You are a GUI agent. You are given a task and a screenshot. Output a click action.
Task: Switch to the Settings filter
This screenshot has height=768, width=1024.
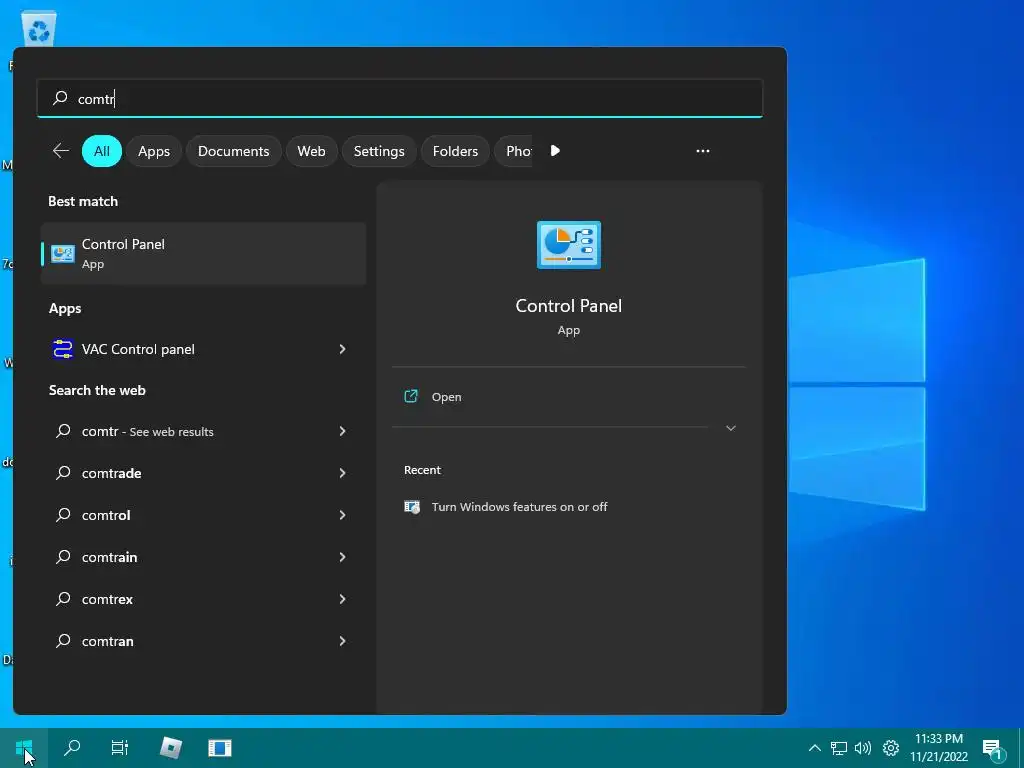[379, 151]
